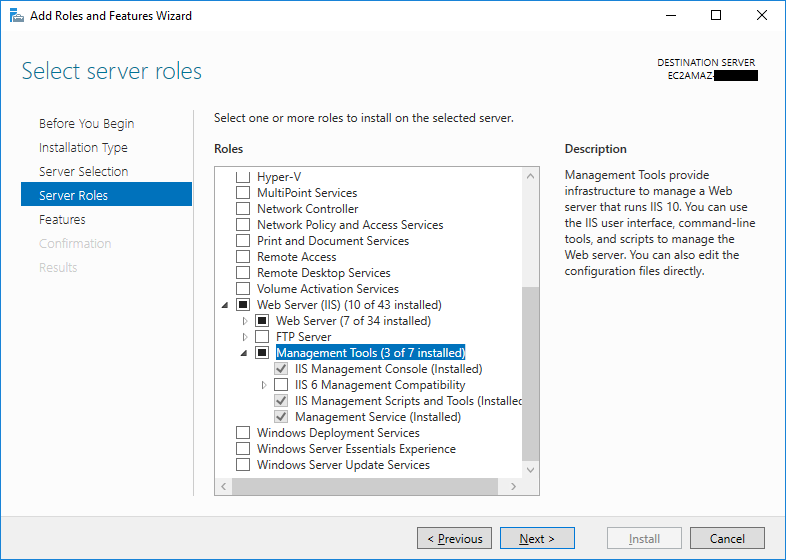Enable Windows Deployment Services checkbox

coord(243,433)
